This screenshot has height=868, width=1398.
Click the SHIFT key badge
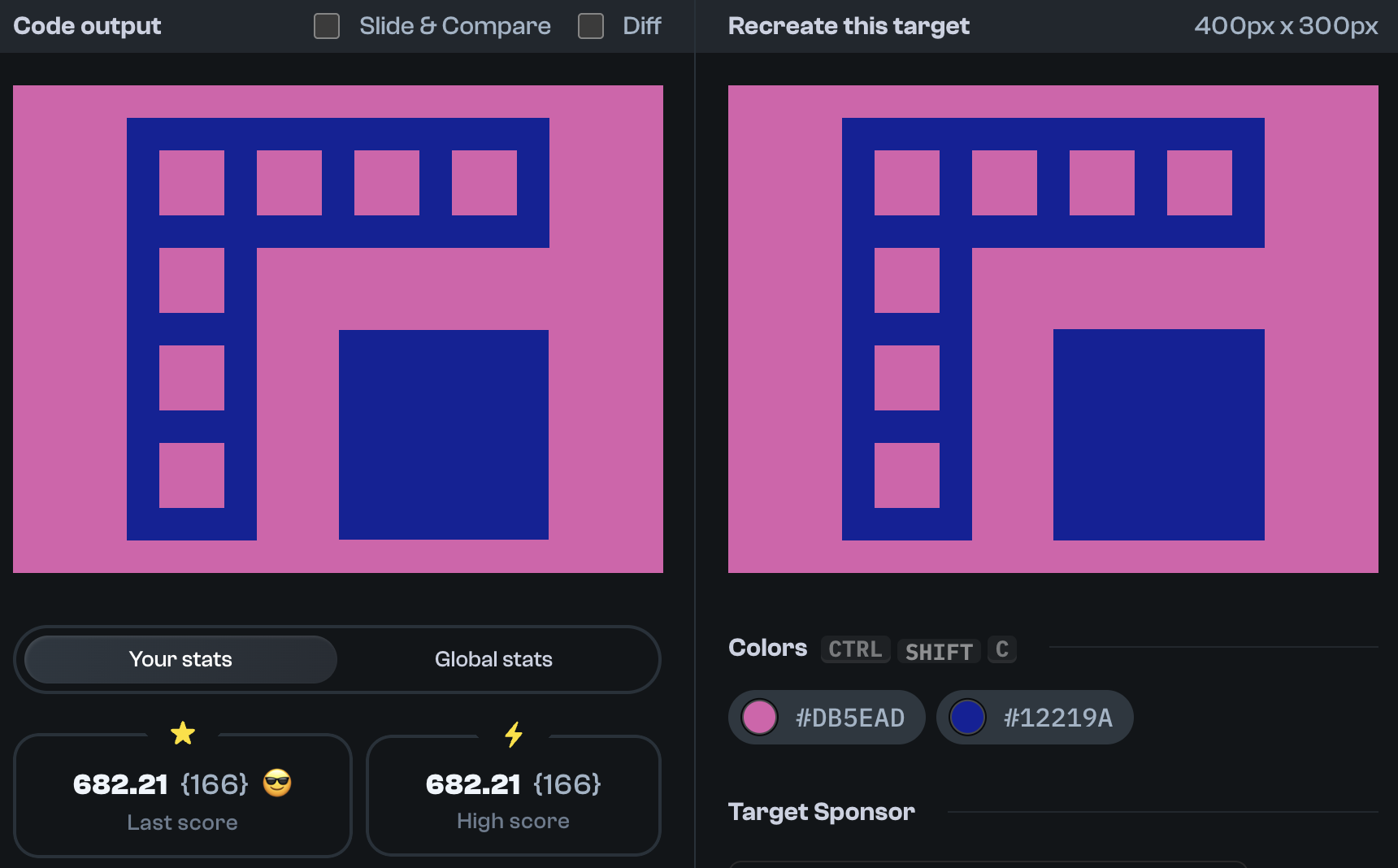coord(938,650)
